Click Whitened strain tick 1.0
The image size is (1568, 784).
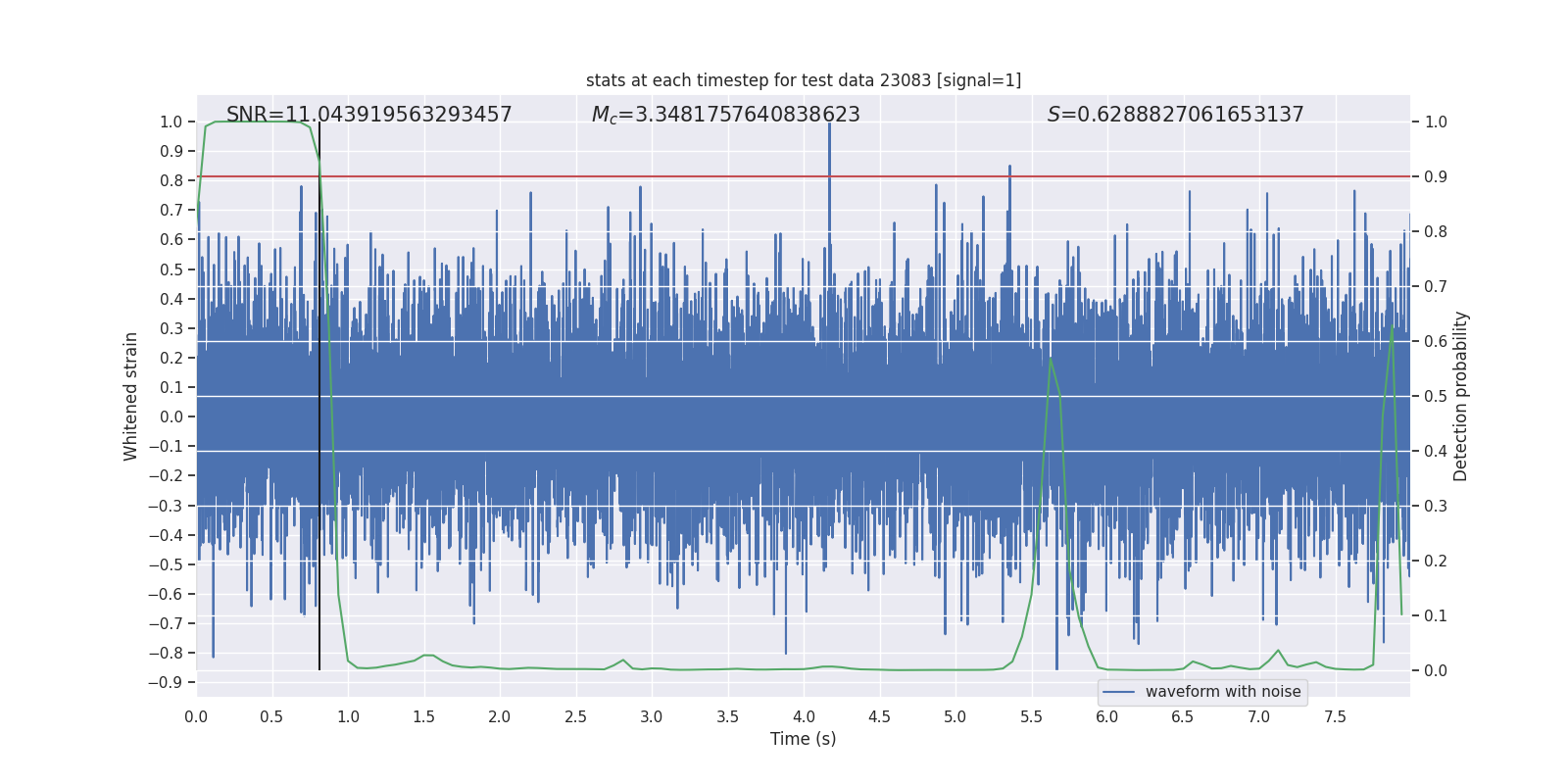(x=171, y=122)
